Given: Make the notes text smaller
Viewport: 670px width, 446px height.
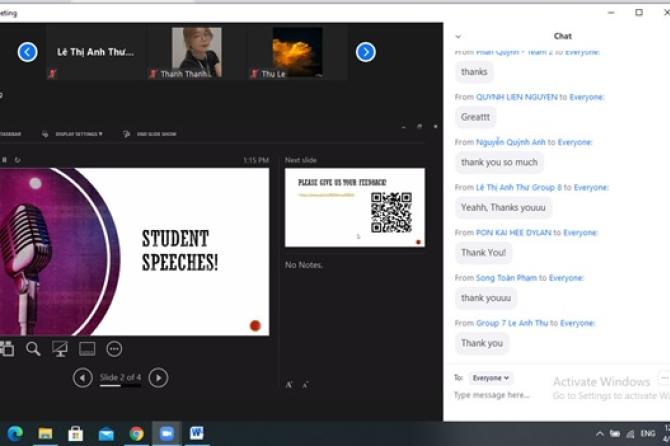Looking at the screenshot, I should [x=305, y=384].
